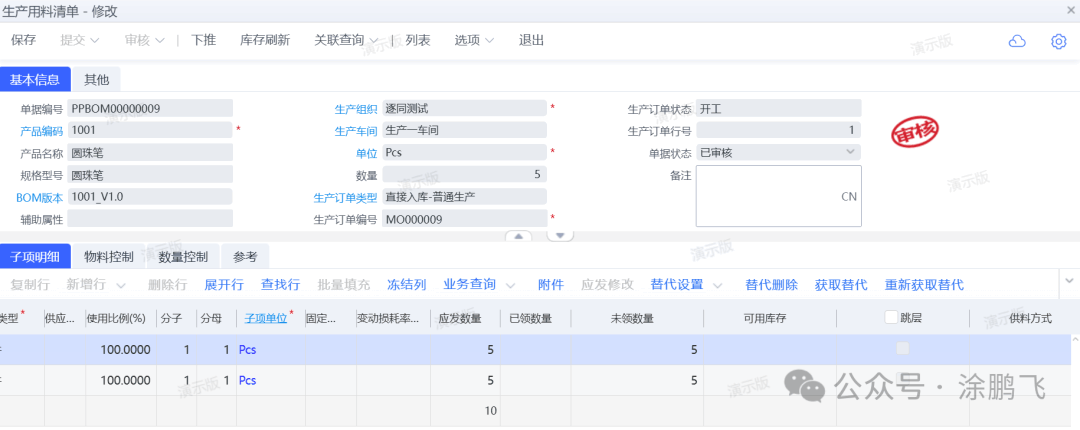Switch to the 其他 tab
The height and width of the screenshot is (430, 1080).
(97, 79)
